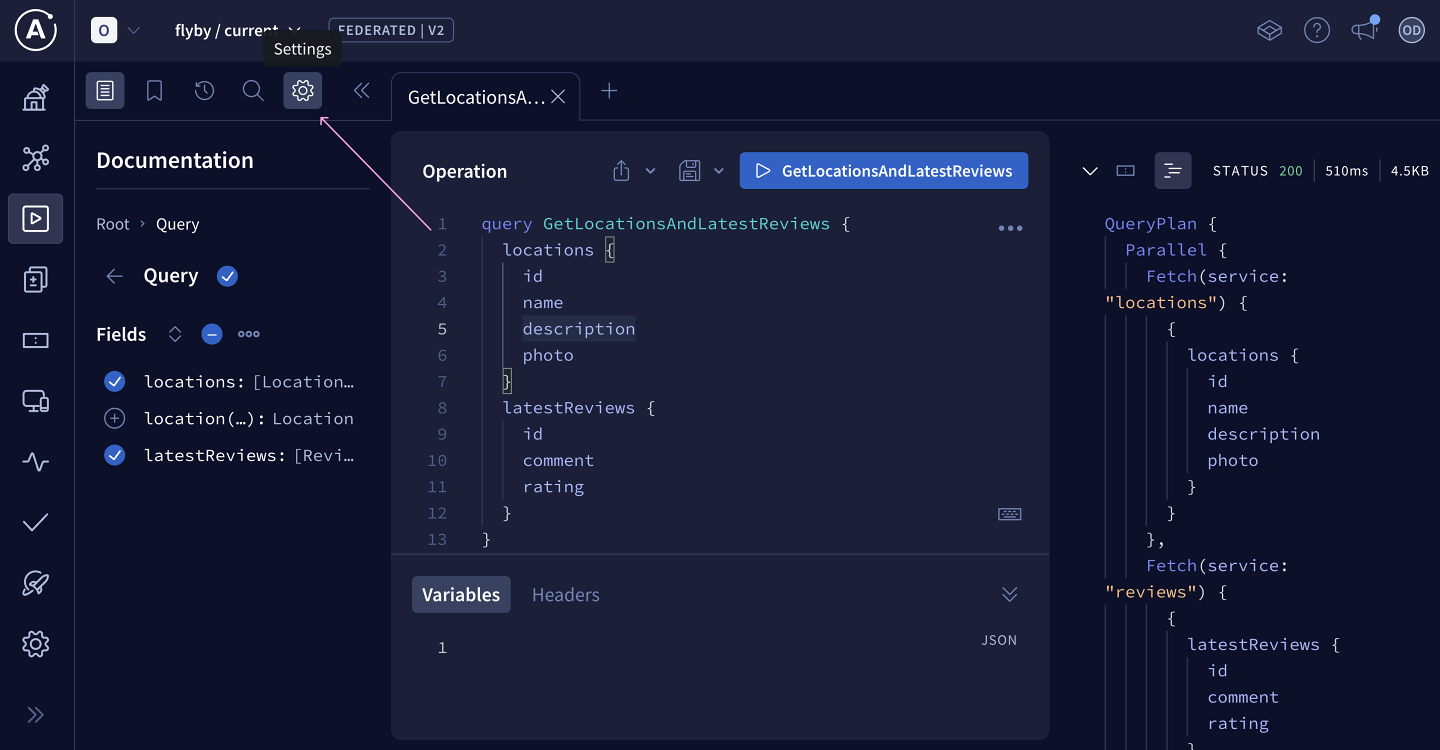The height and width of the screenshot is (750, 1440).
Task: Collapse the Documentation panel with double chevron
Action: point(362,91)
